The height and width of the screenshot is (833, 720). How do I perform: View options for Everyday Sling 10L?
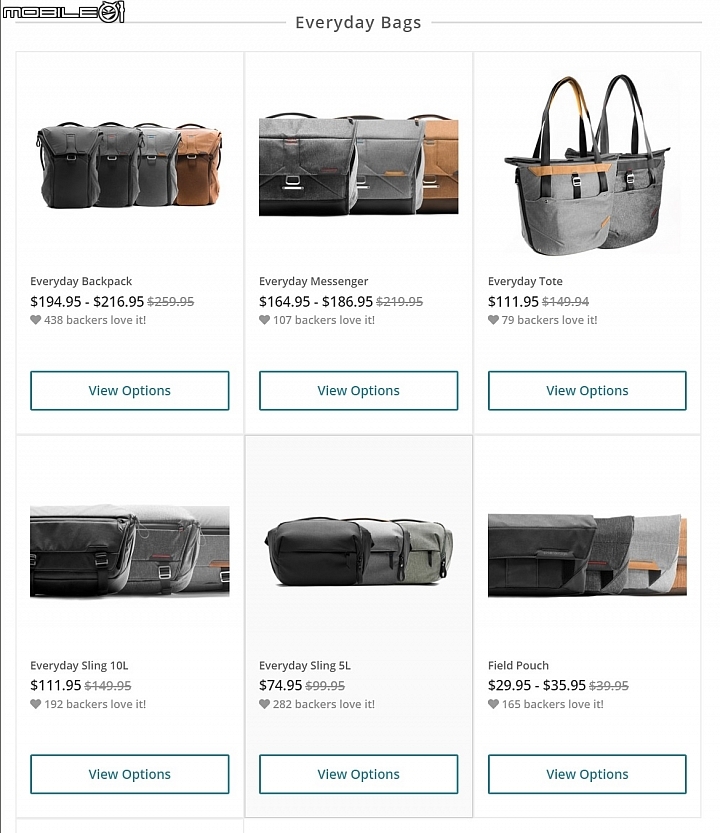130,774
